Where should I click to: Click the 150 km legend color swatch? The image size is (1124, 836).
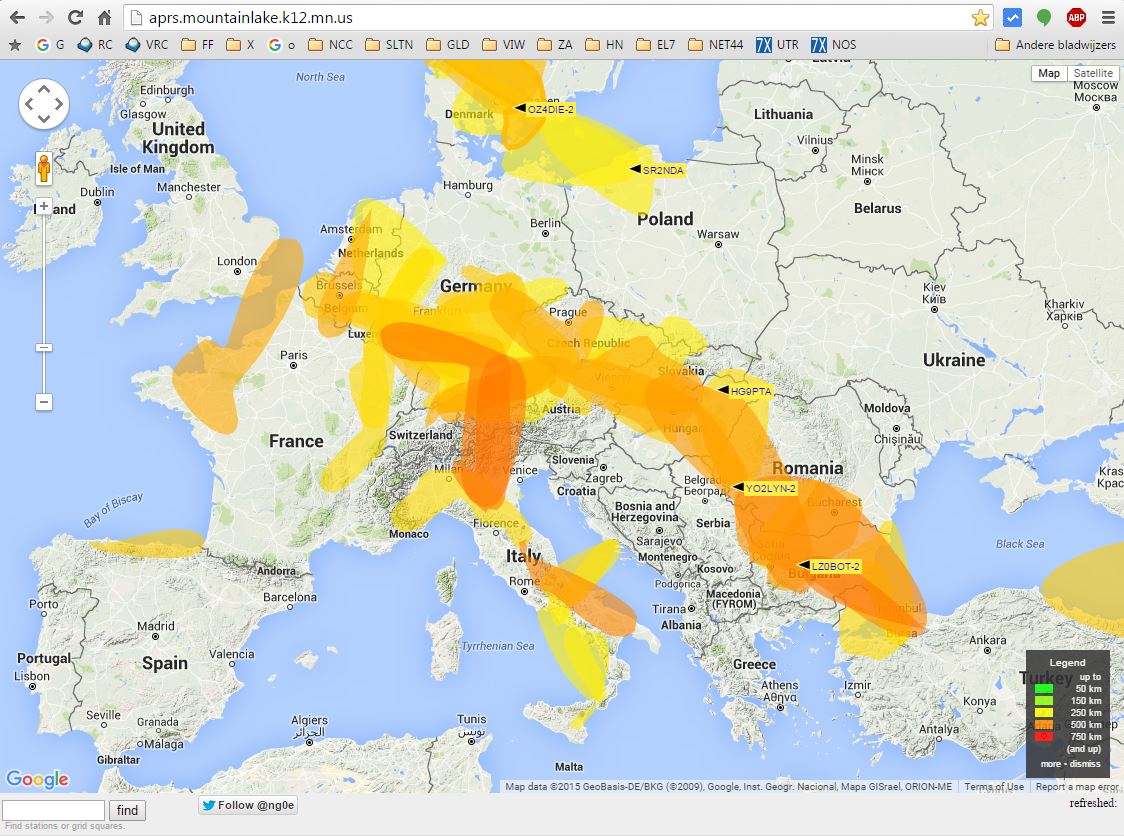click(1044, 700)
